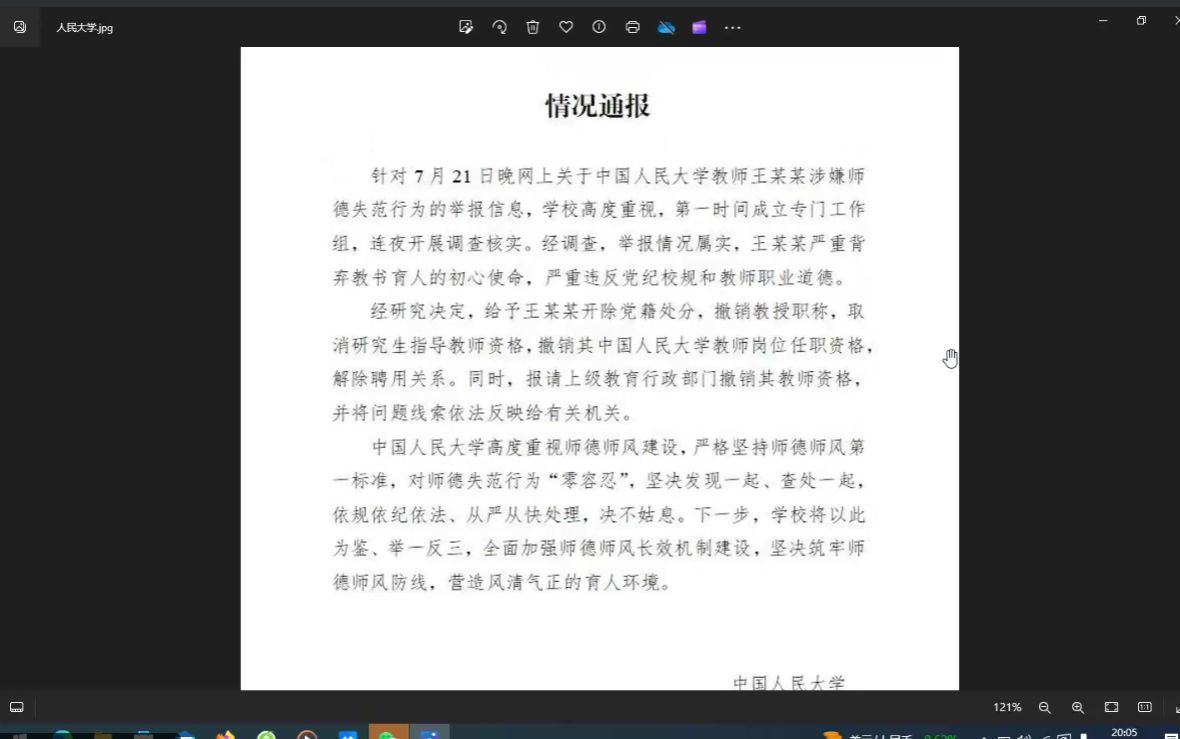Print the image using the printer icon
Viewport: 1180px width, 739px height.
[x=632, y=27]
